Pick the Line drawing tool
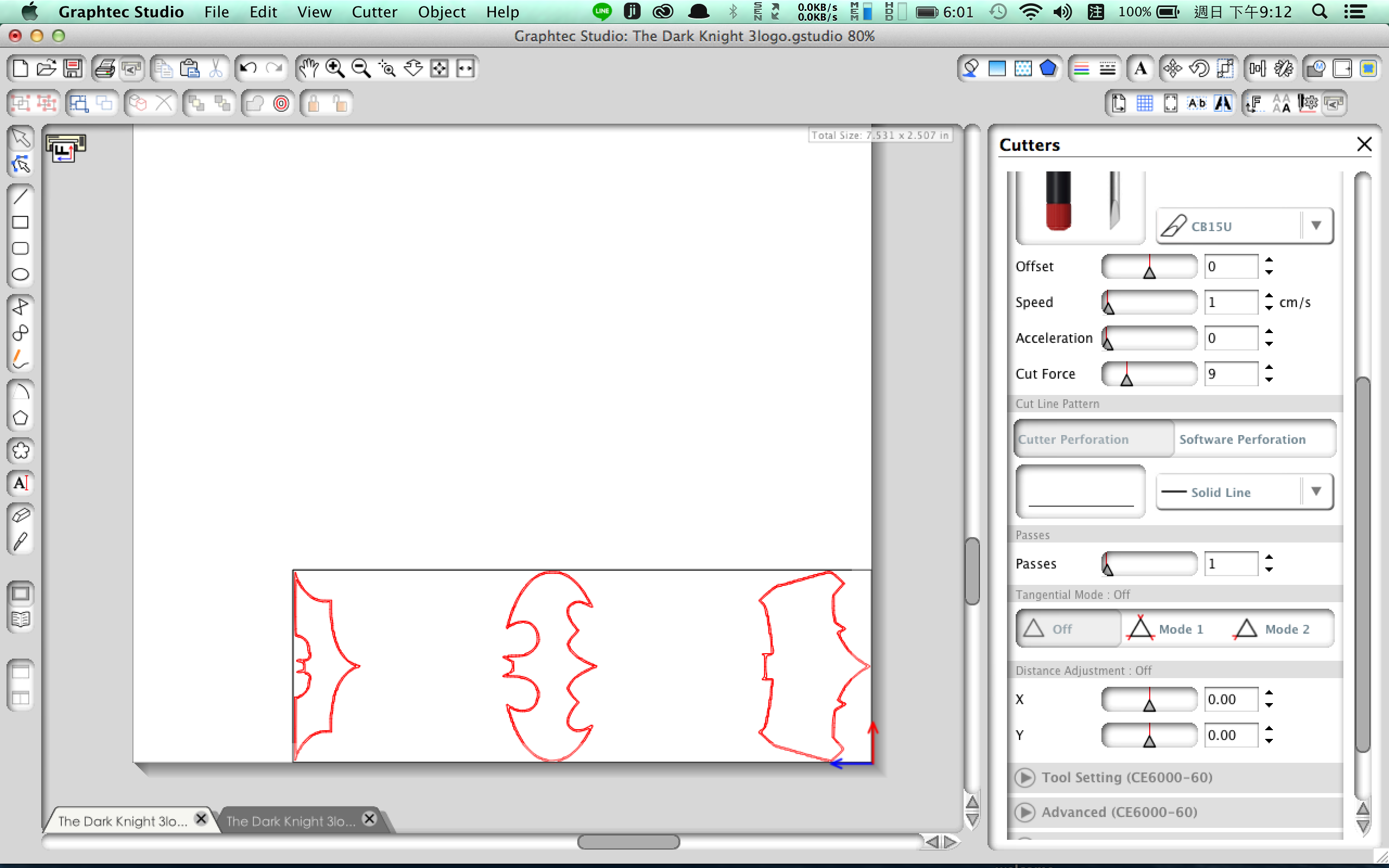This screenshot has width=1389, height=868. click(21, 197)
